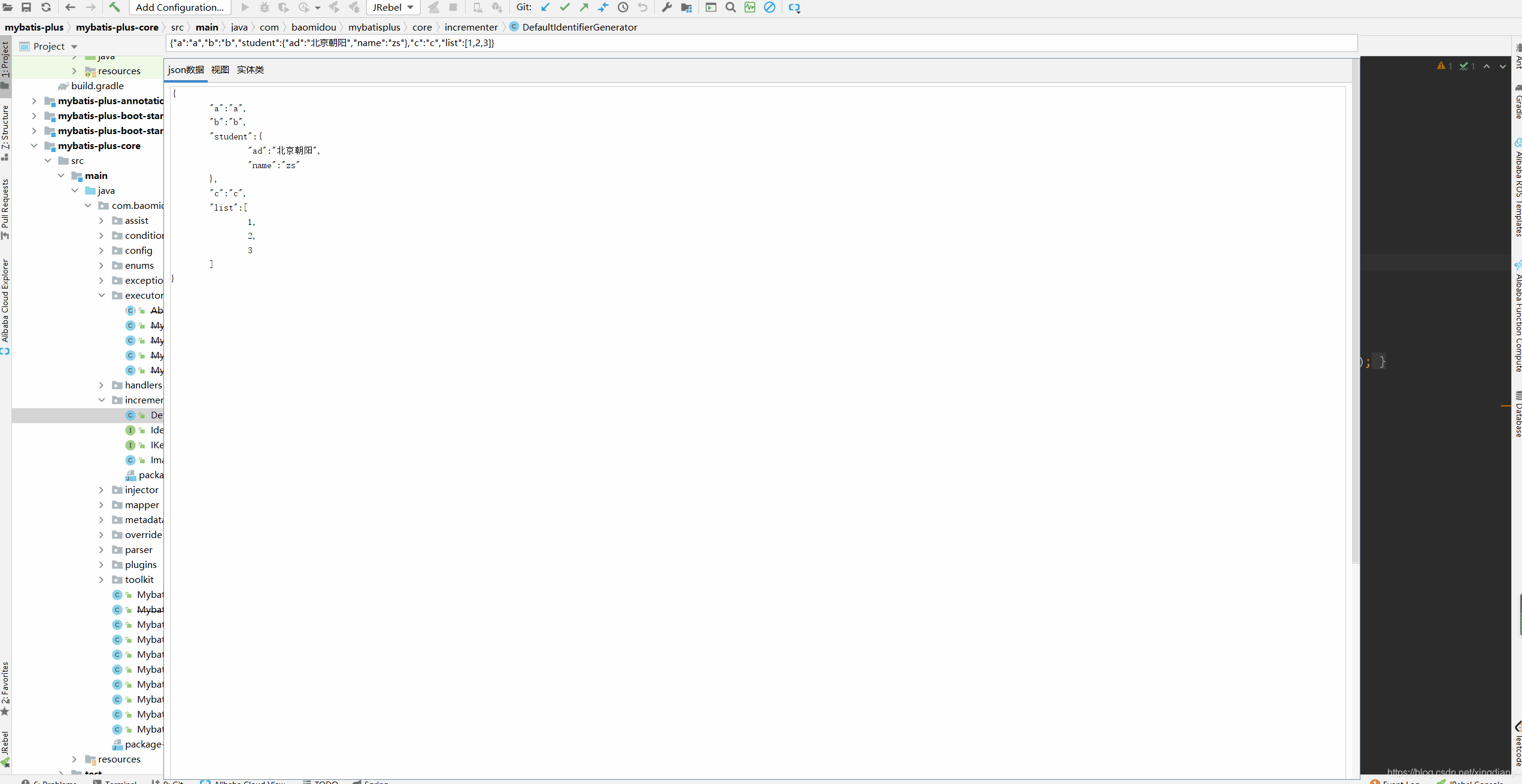Open Add Configuration menu
Image resolution: width=1522 pixels, height=784 pixels.
pyautogui.click(x=178, y=7)
